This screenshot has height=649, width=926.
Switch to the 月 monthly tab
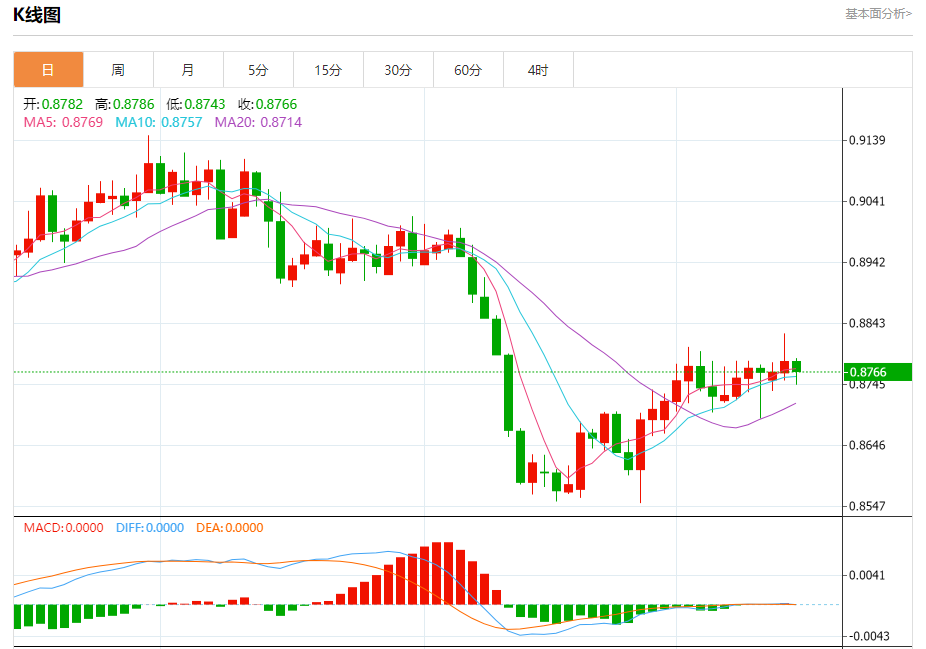click(x=188, y=70)
